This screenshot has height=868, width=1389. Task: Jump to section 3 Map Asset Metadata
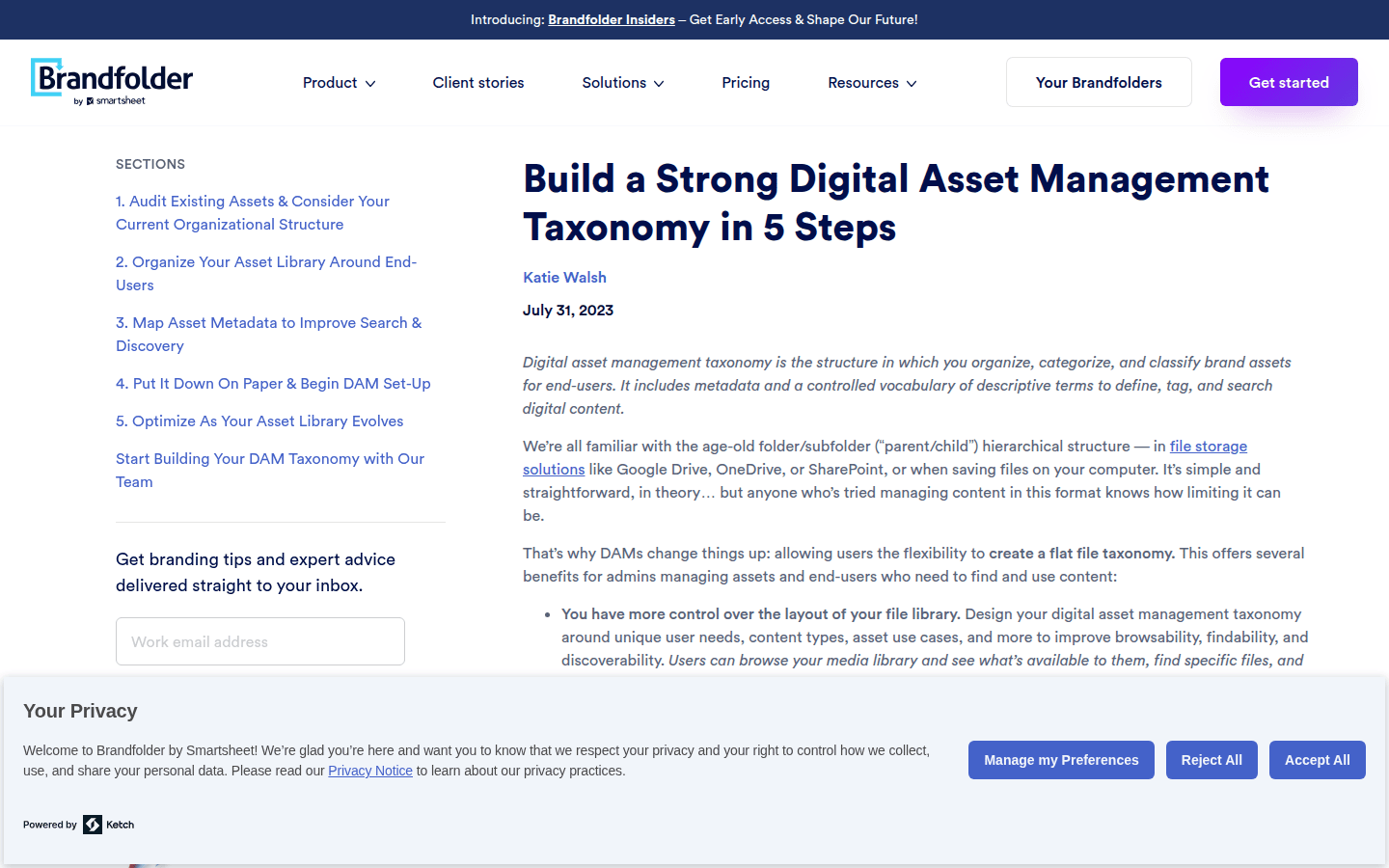coord(269,334)
